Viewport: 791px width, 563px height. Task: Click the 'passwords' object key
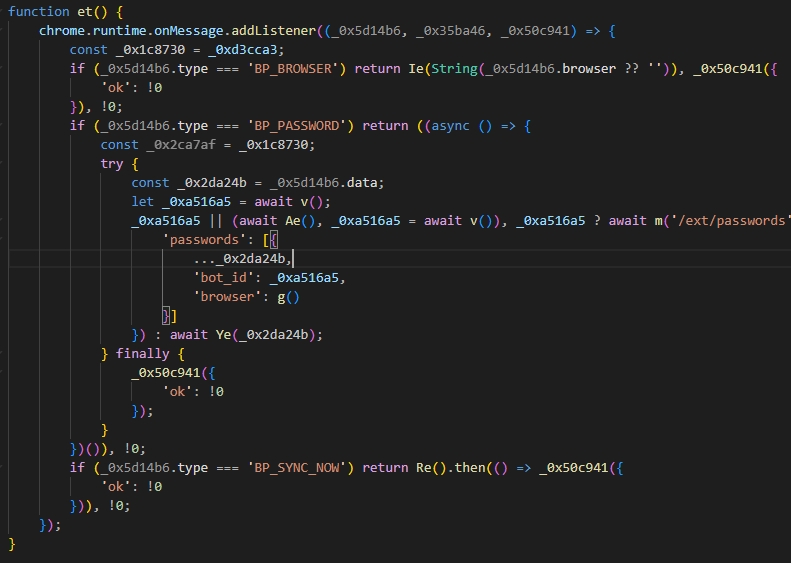(x=204, y=240)
